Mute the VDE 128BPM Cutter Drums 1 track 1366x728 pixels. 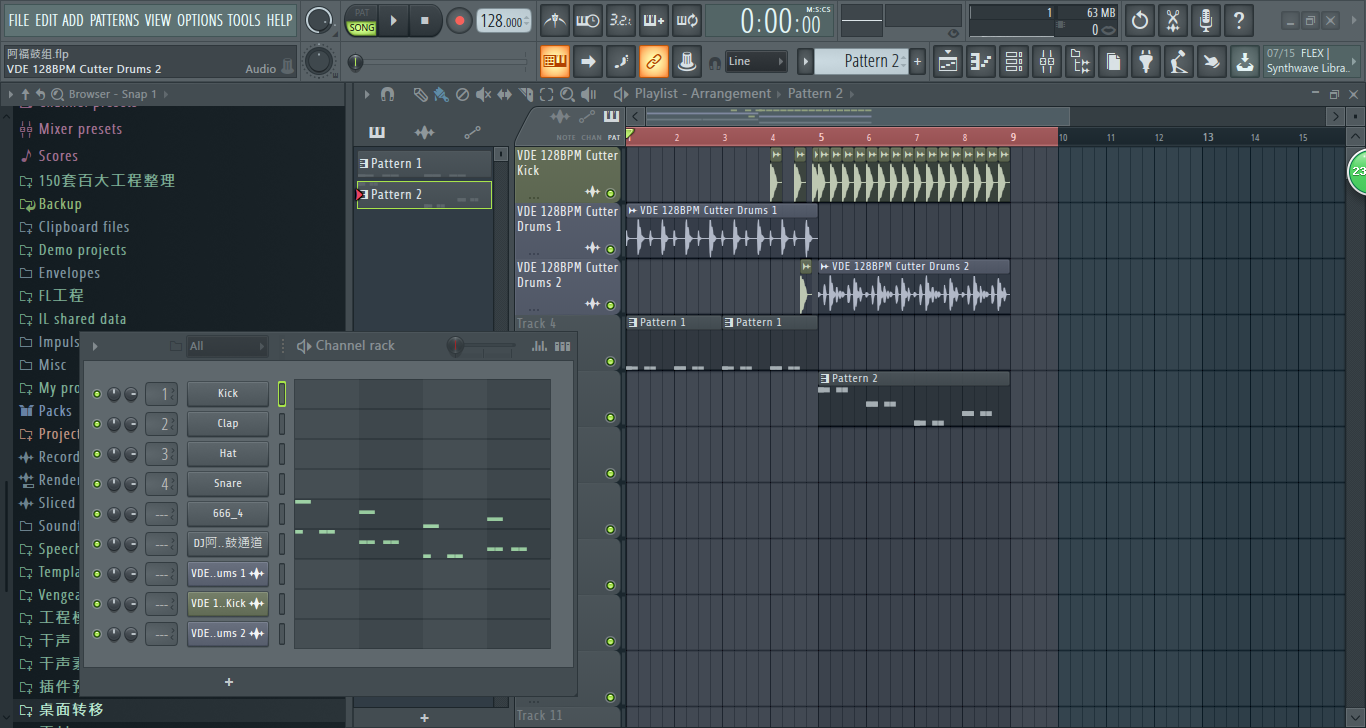610,248
